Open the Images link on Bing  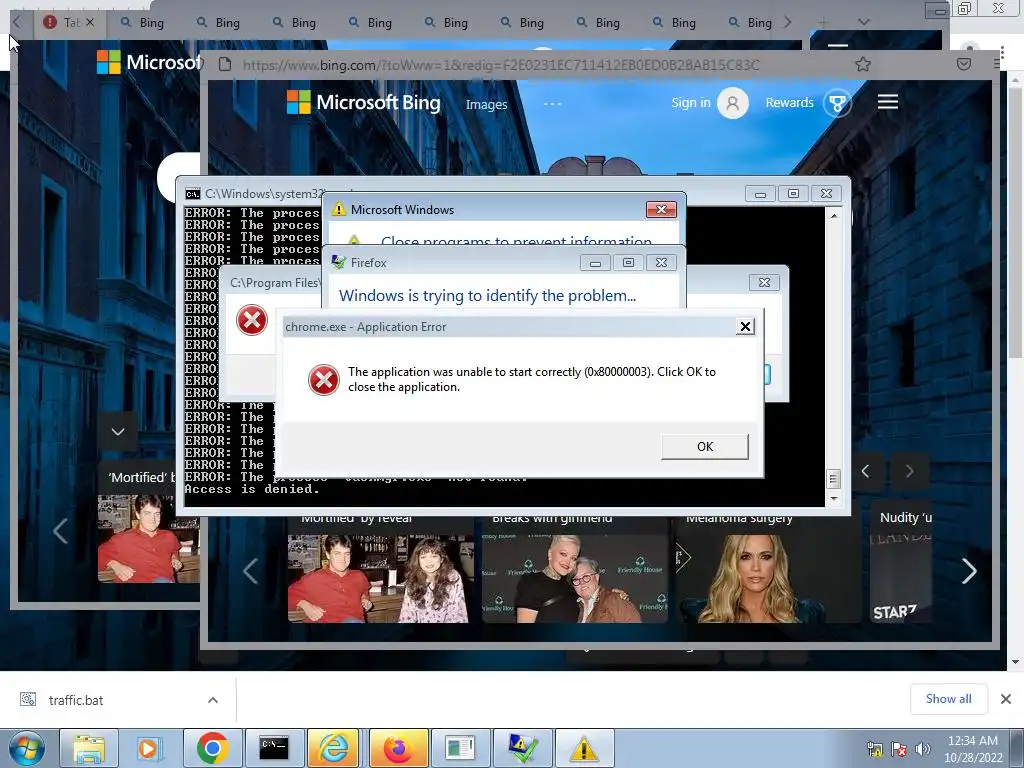[486, 104]
